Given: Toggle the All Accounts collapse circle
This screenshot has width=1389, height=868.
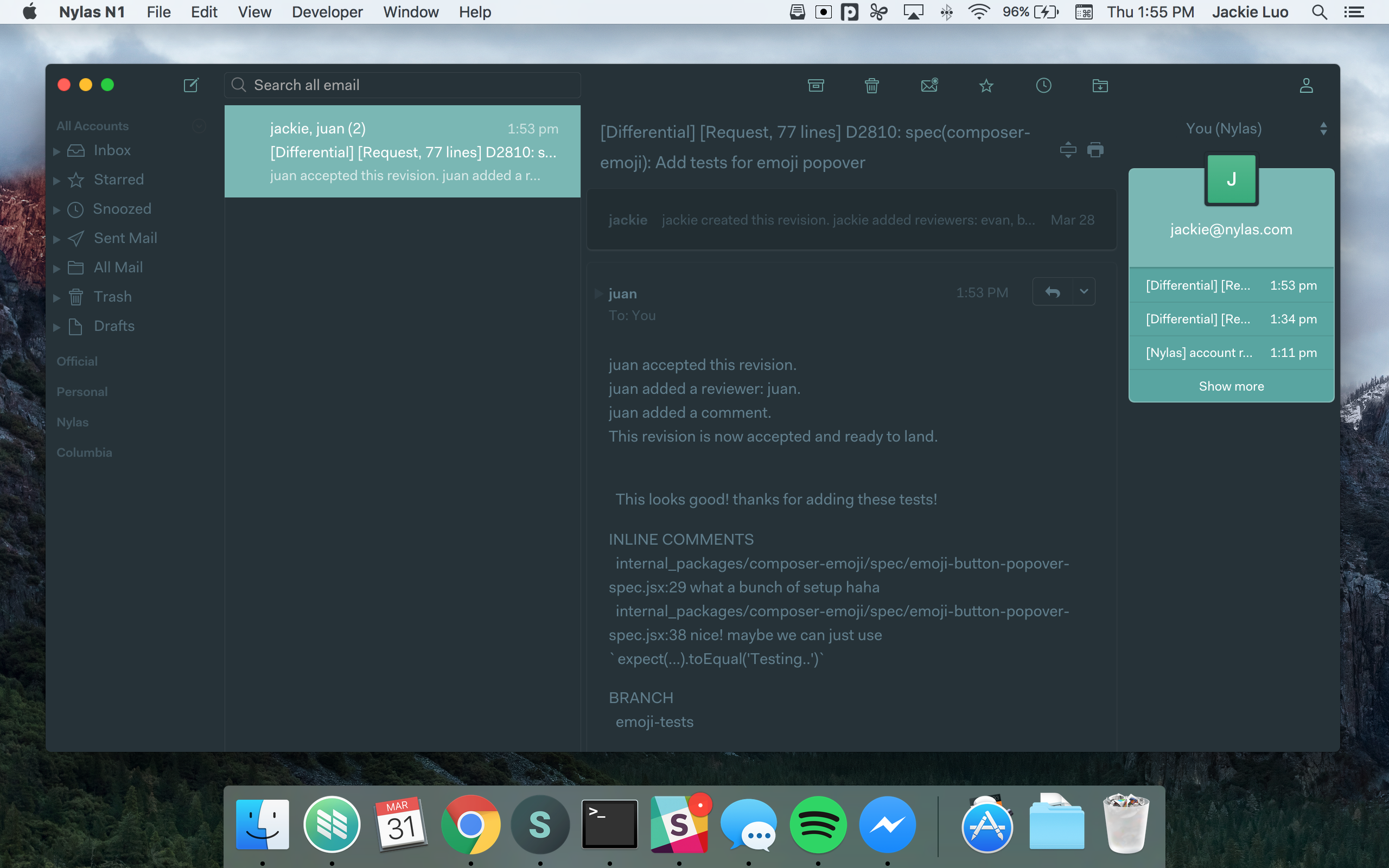Looking at the screenshot, I should click(x=199, y=126).
